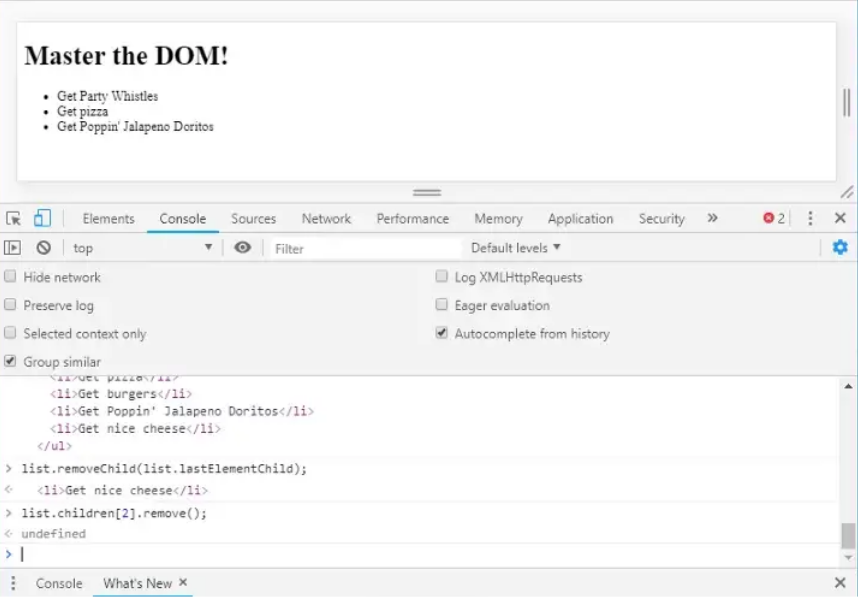Show more DevTools tabs with chevron
Viewport: 858px width, 597px height.
(x=712, y=218)
